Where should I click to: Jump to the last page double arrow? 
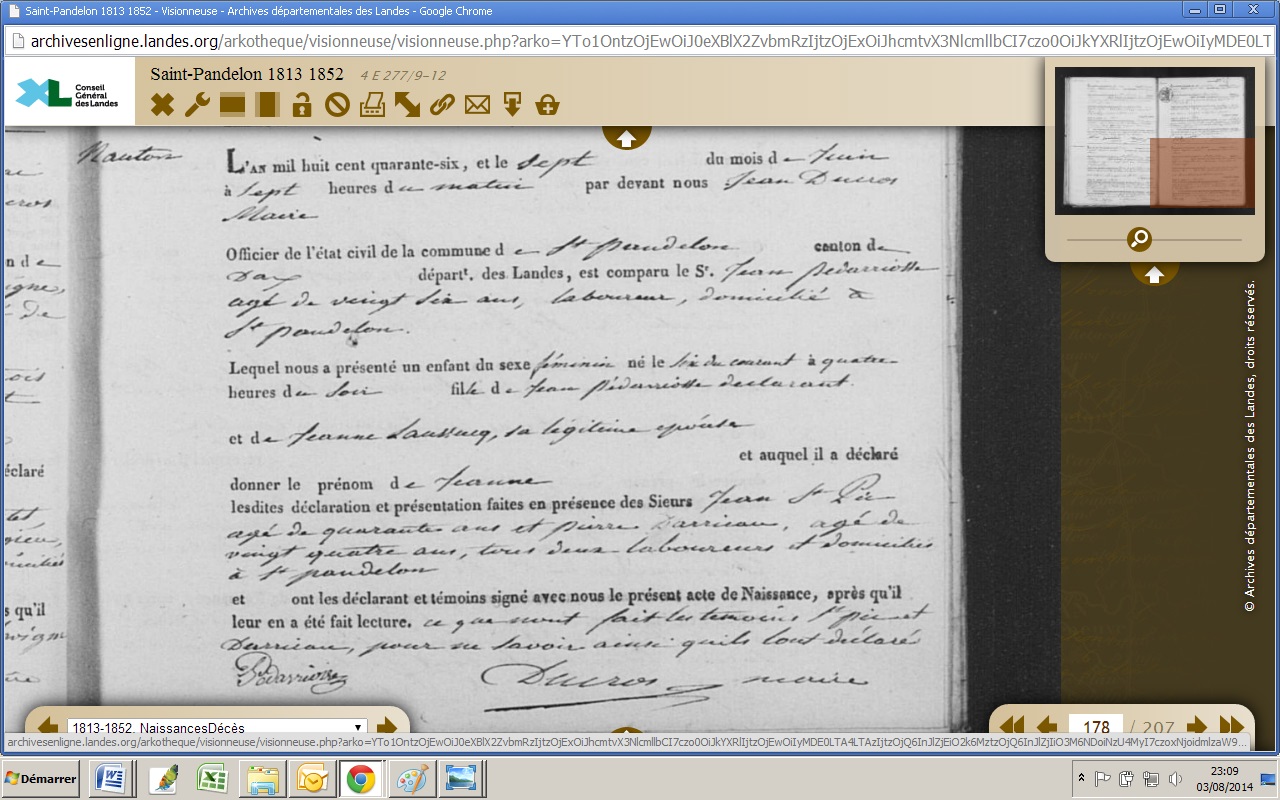pyautogui.click(x=1232, y=726)
